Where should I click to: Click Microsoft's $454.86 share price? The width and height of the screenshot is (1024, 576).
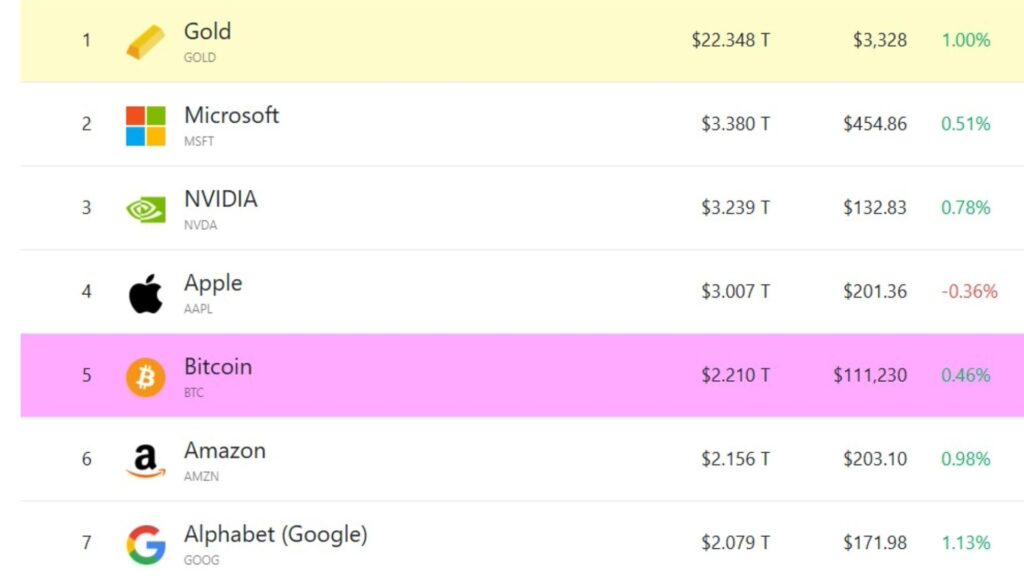click(875, 124)
